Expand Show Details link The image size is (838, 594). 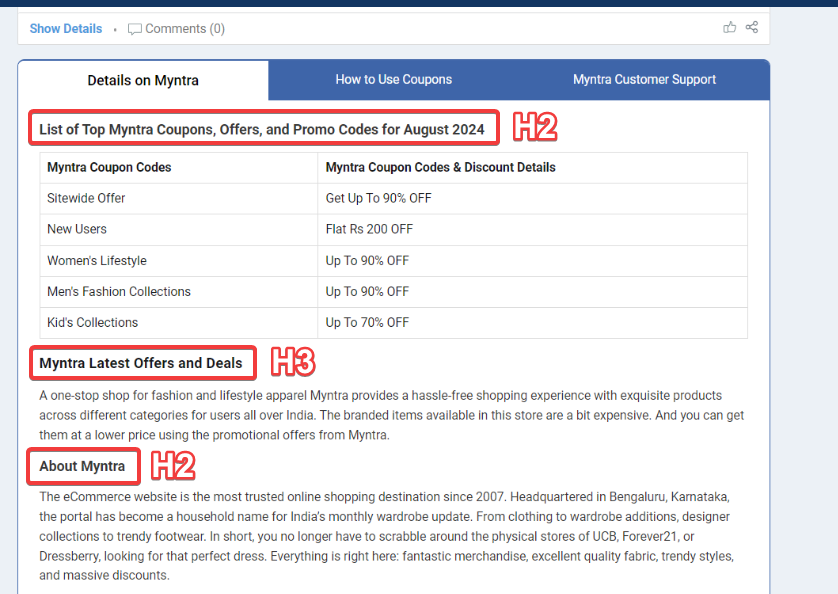pos(66,29)
